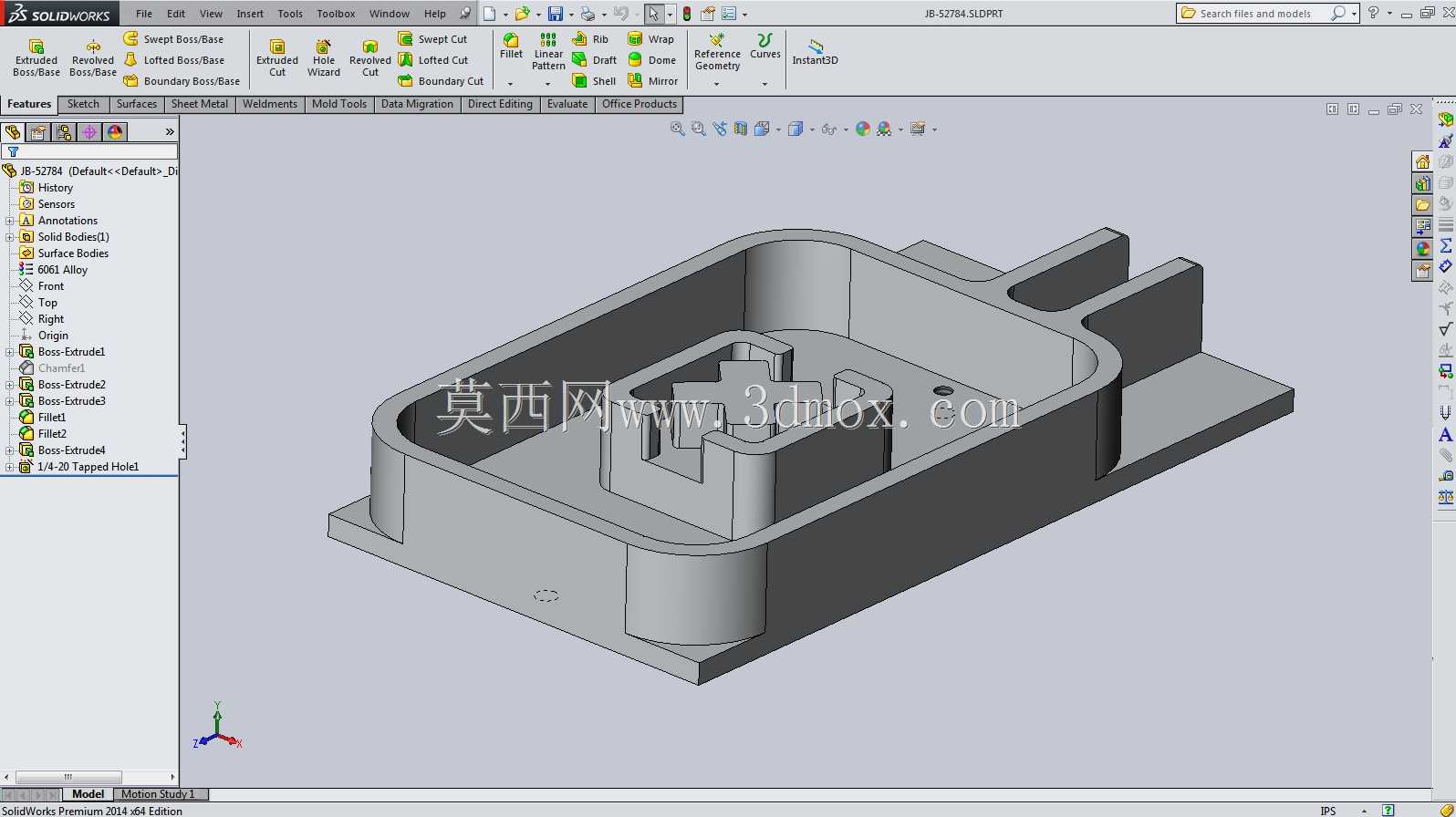Open the PropertyManager tab icon

point(38,132)
